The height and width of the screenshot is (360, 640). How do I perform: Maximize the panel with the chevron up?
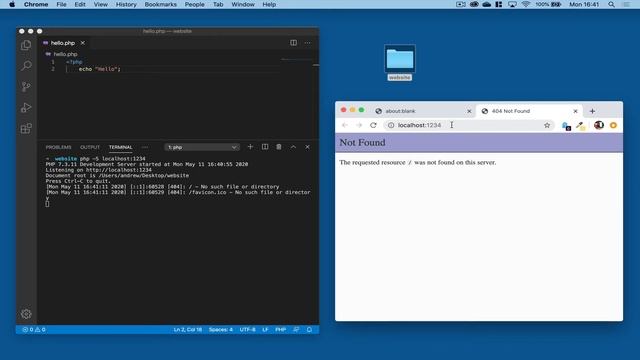click(293, 147)
